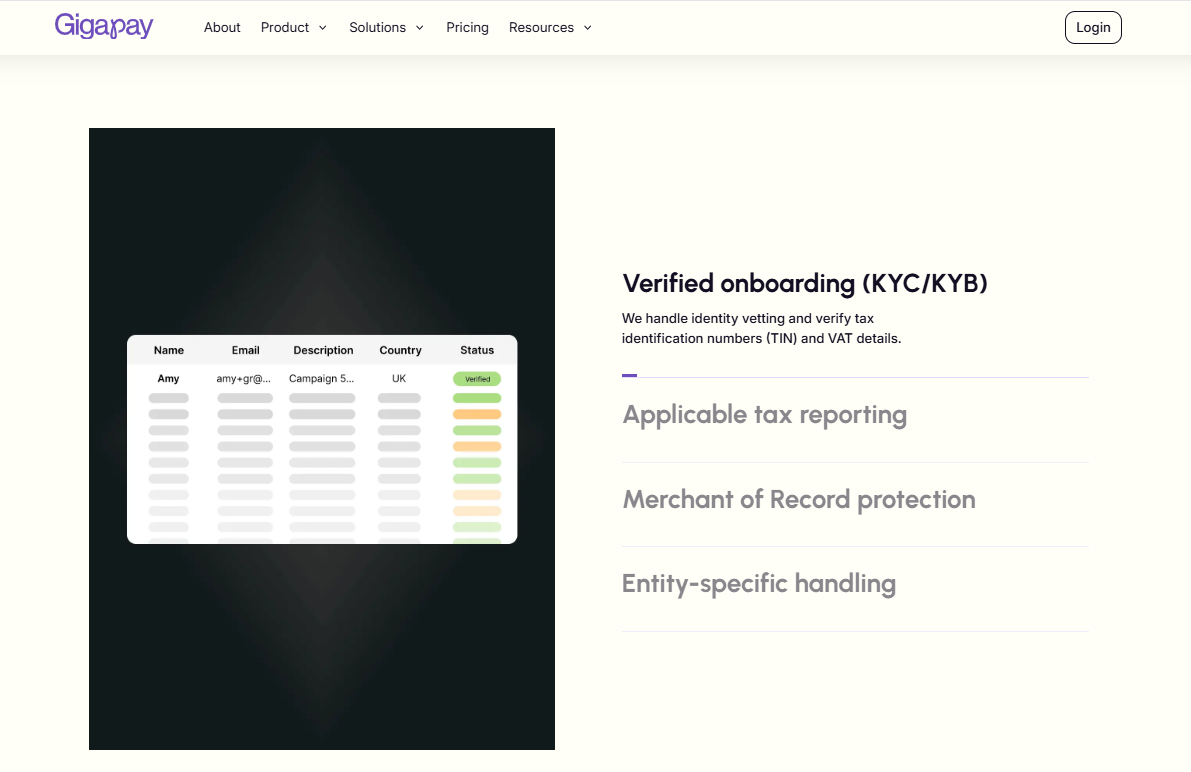This screenshot has width=1191, height=772.
Task: Click the amy+gr@... email cell
Action: (244, 378)
